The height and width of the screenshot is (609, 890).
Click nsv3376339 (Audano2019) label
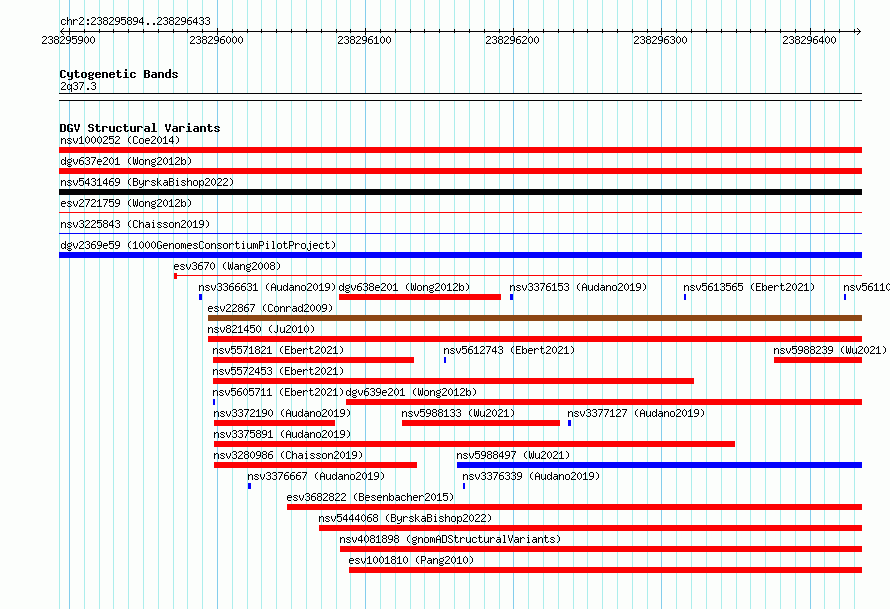click(531, 476)
